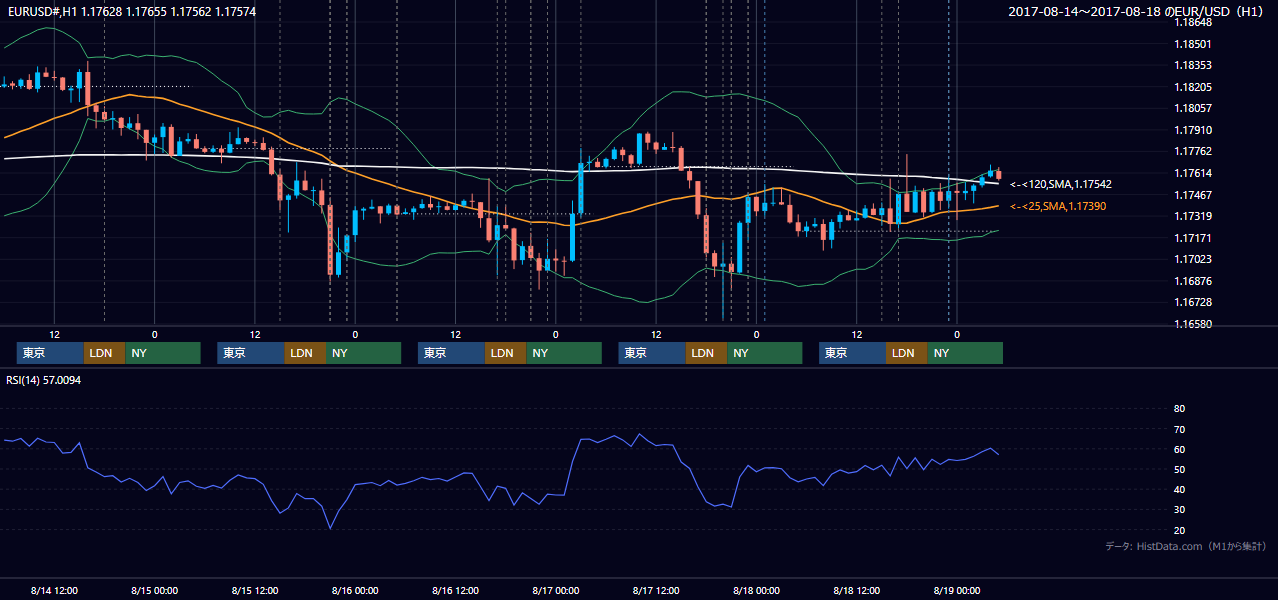Click price level 1.18648 on the axis
The image size is (1278, 600).
click(x=1192, y=22)
